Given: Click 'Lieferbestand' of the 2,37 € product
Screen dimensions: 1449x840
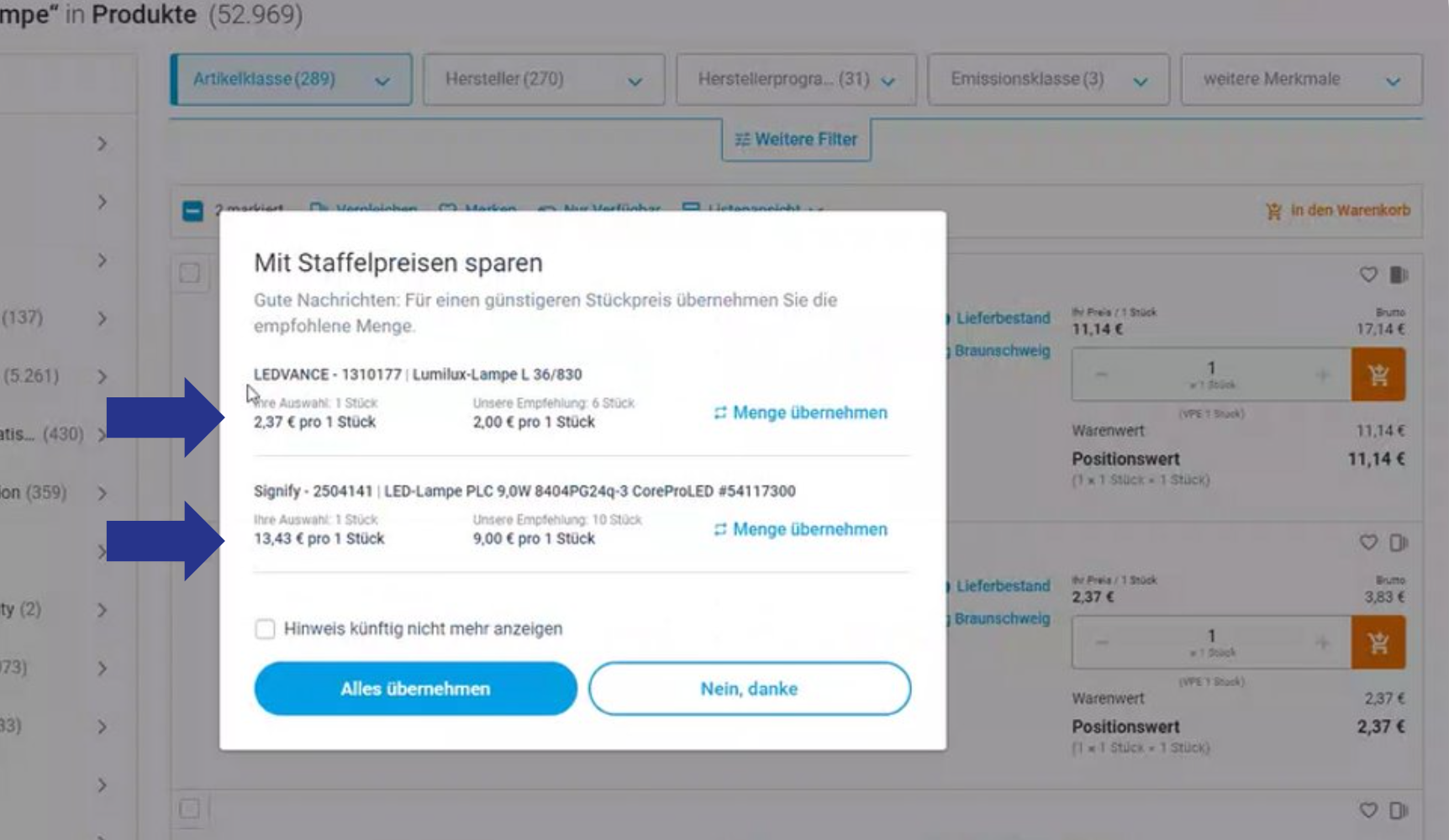Looking at the screenshot, I should [1003, 586].
